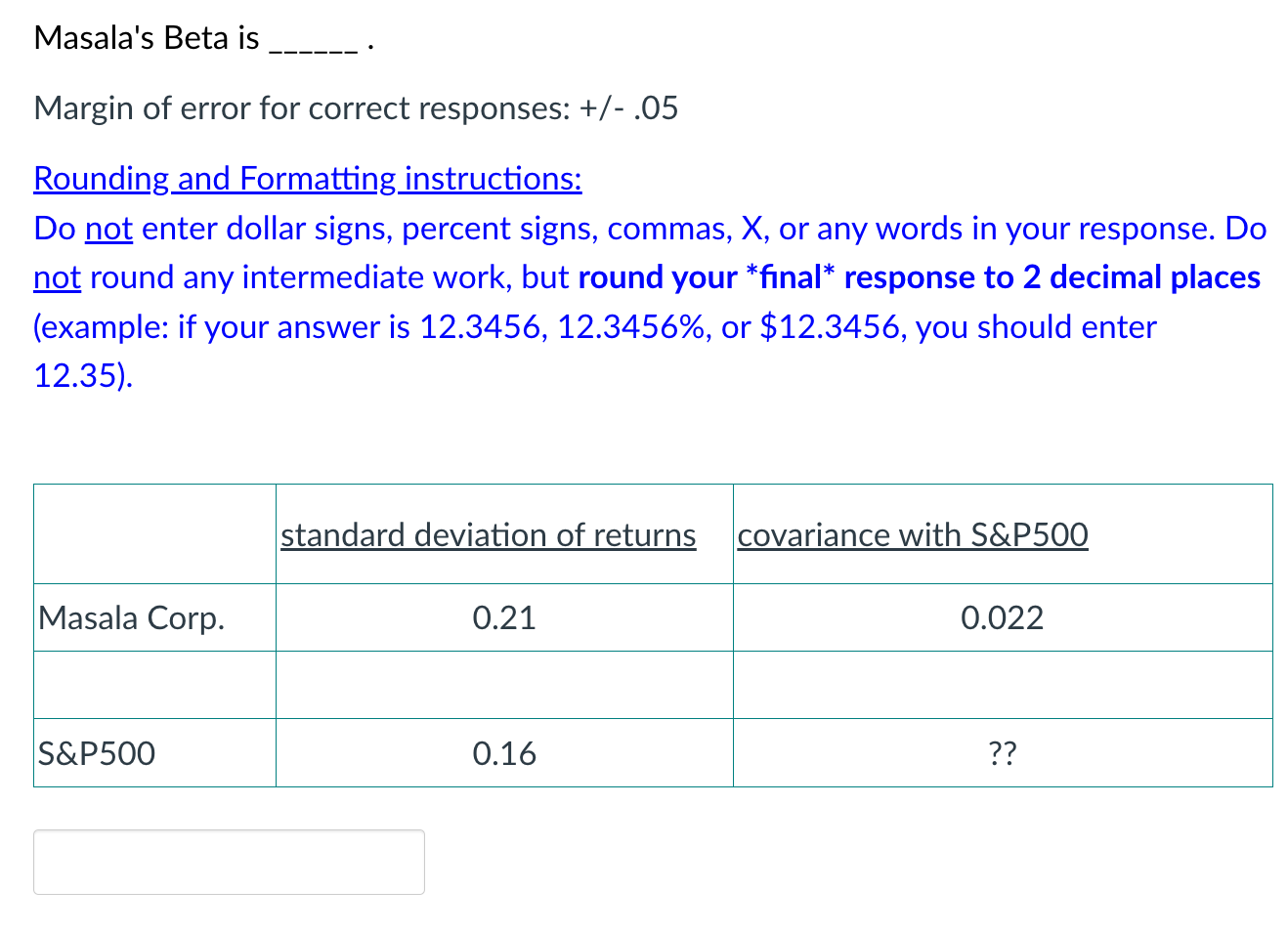Select the question text about Masala's Beta

[x=147, y=37]
